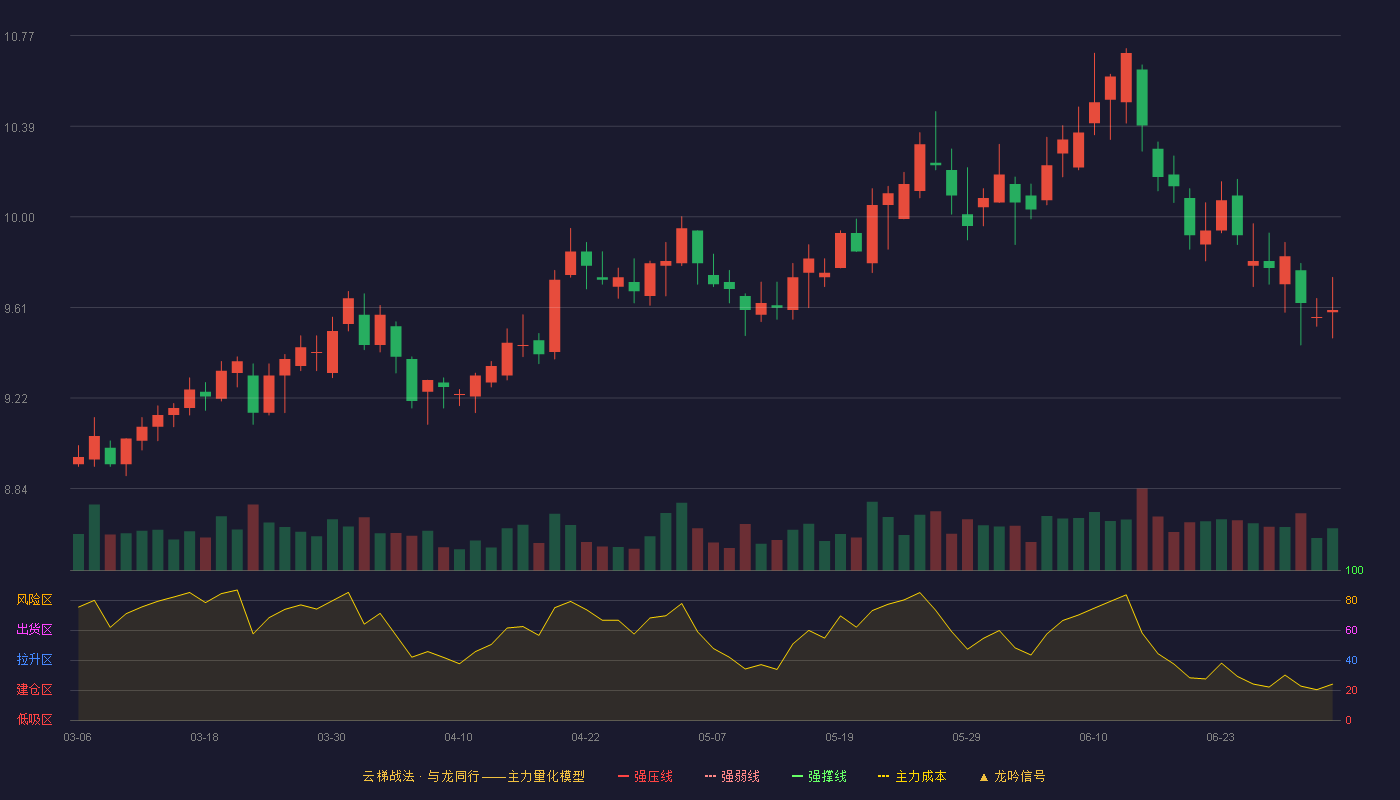Toggle the 强压线 legend entry
This screenshot has height=800, width=1400.
(x=645, y=776)
